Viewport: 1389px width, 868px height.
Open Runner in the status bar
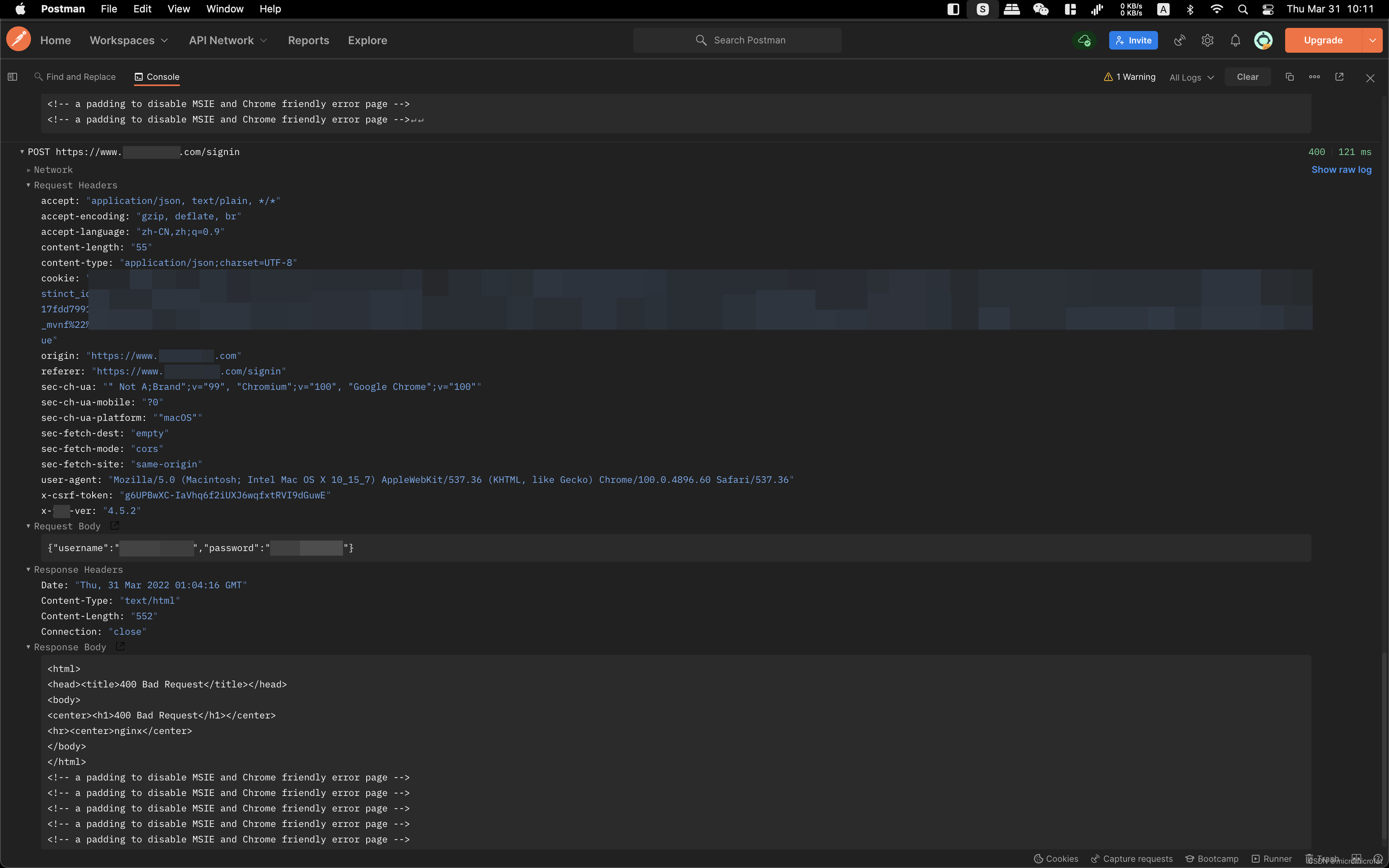pos(1271,859)
